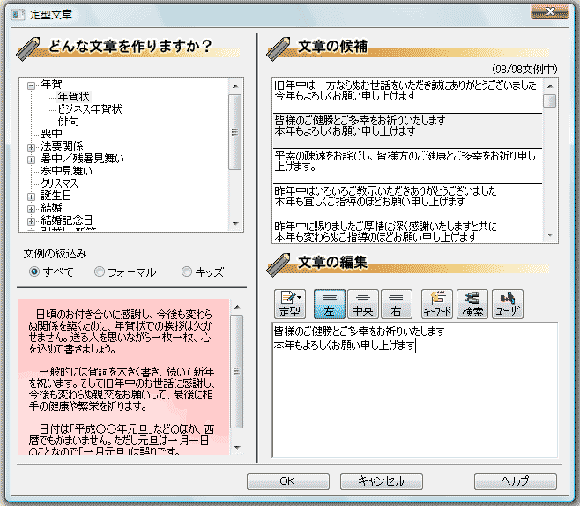Expand the 結婚記念日 tree node
This screenshot has height=506, width=580.
(31, 221)
